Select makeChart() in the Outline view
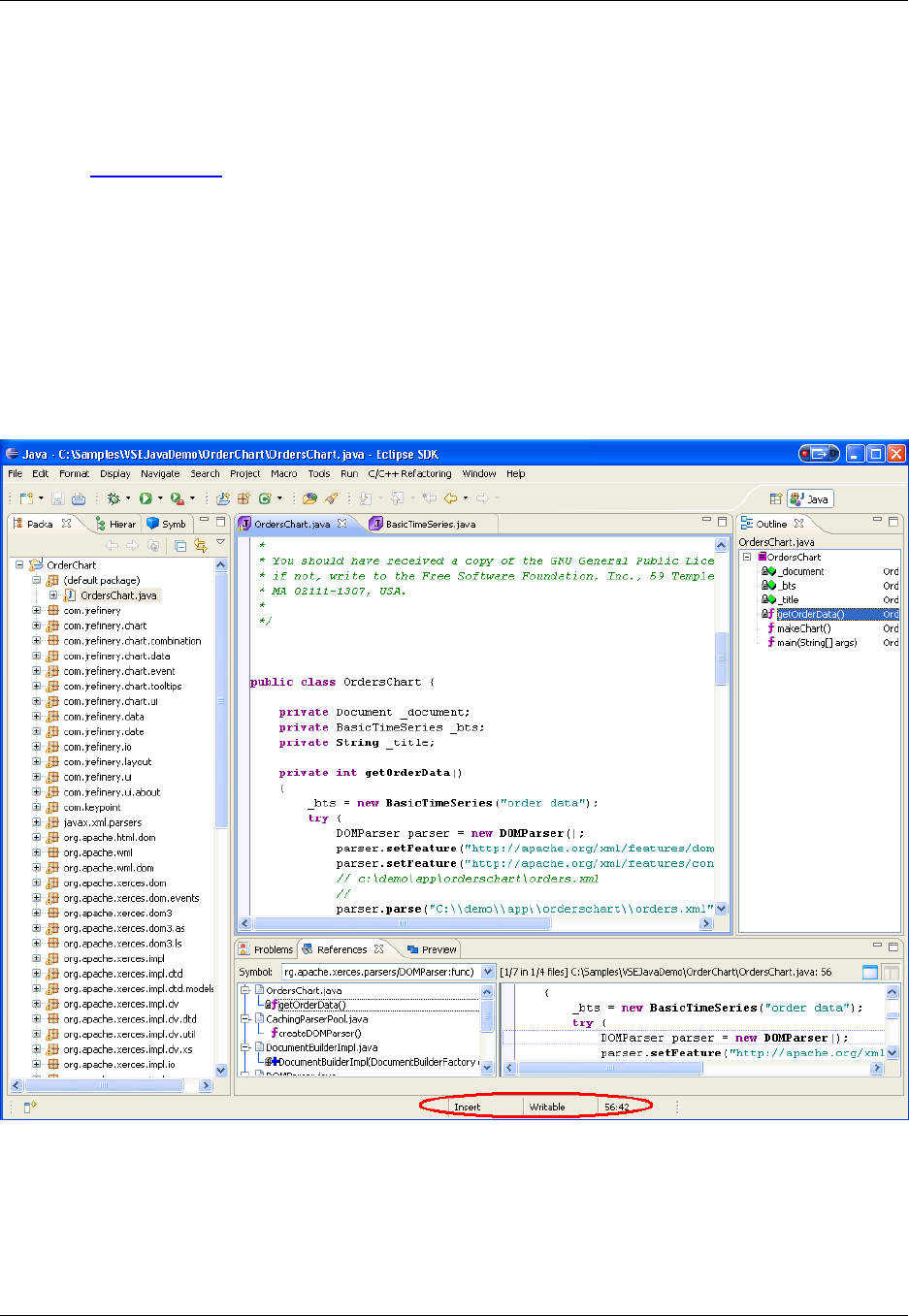The height and width of the screenshot is (1316, 909). click(x=803, y=628)
